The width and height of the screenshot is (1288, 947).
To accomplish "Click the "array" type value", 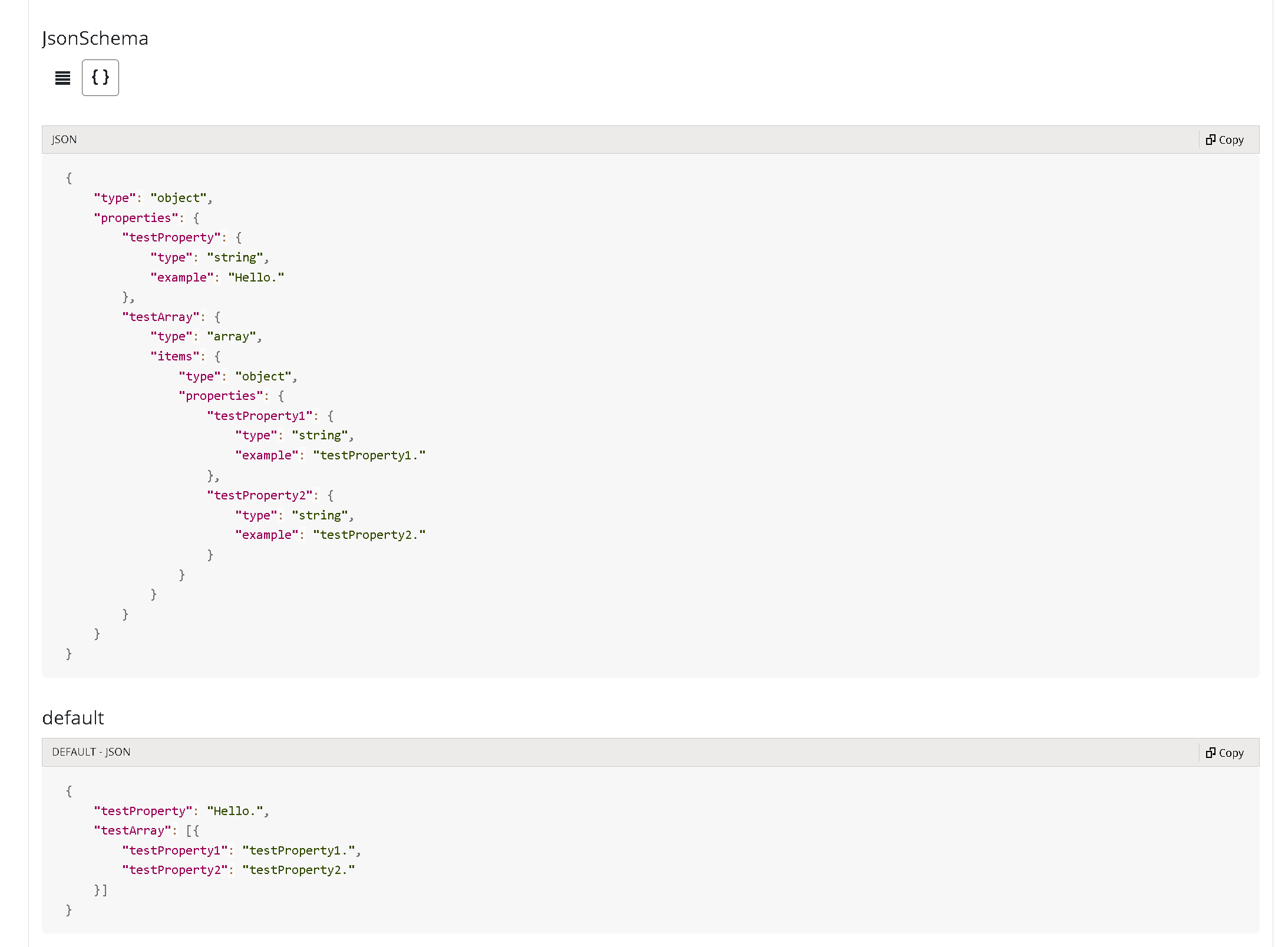I will (232, 336).
